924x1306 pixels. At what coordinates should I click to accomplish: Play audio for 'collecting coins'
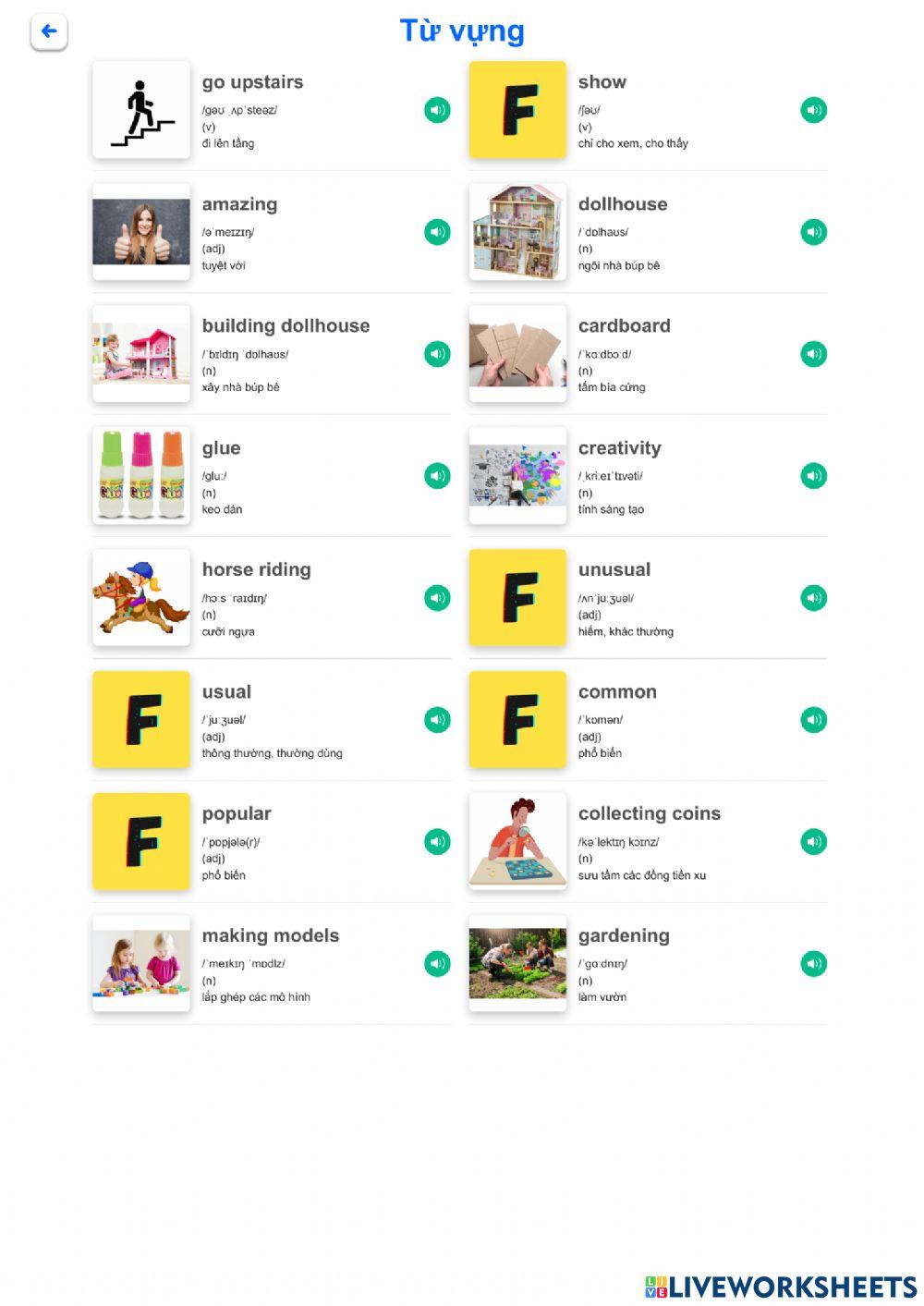tap(813, 842)
